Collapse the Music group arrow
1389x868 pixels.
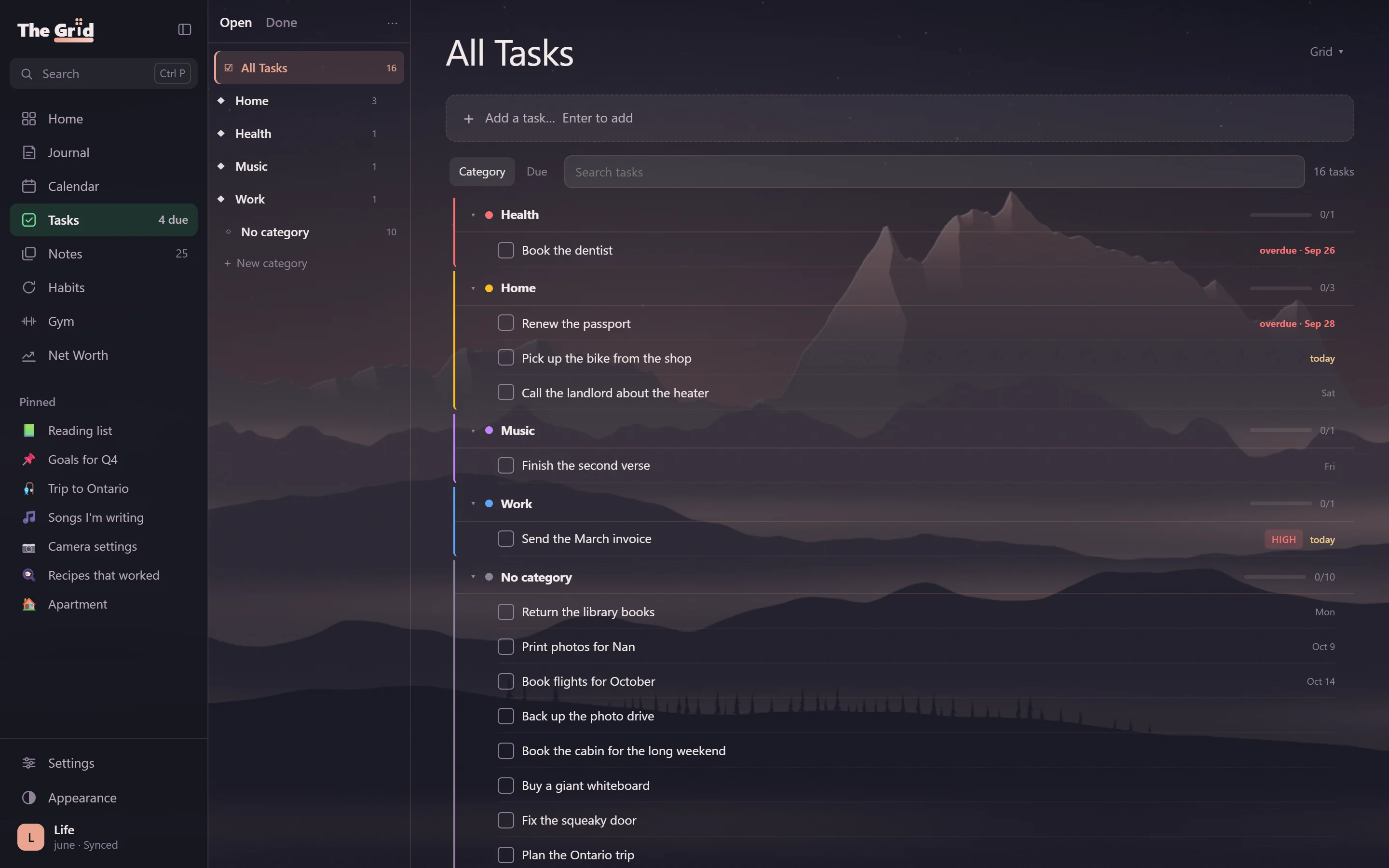(473, 431)
